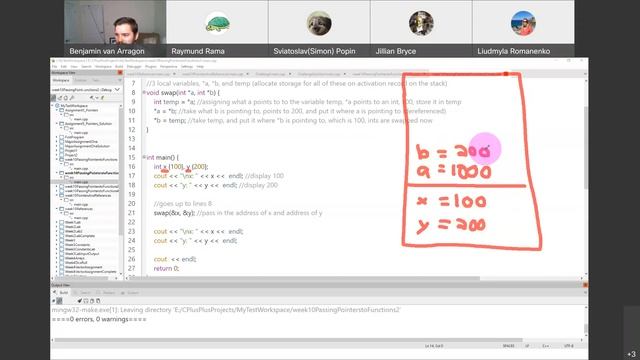Click the editor vertical scrollbar

tap(585, 147)
